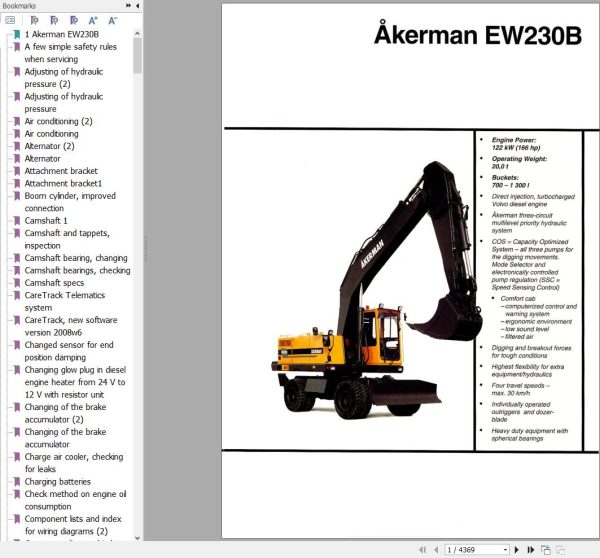
Task: Select 'Changing of the brake accumulator (2)' bookmark
Action: click(65, 413)
